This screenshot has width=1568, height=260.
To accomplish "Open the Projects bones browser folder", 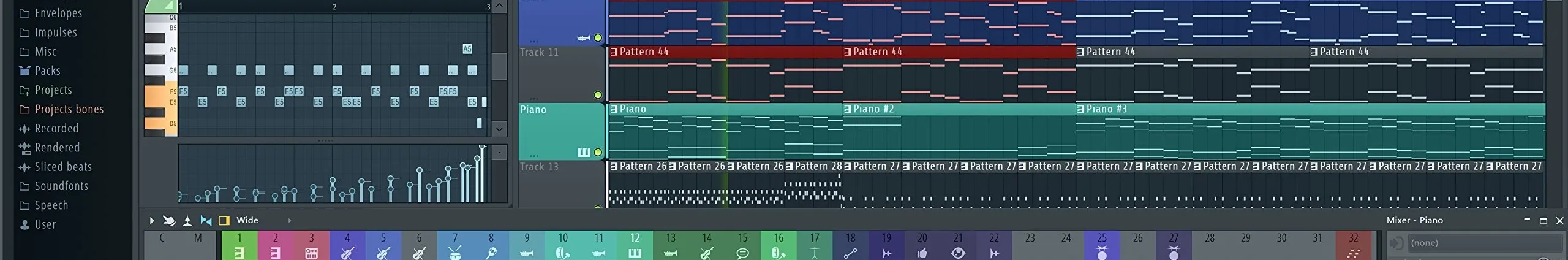I will click(69, 109).
